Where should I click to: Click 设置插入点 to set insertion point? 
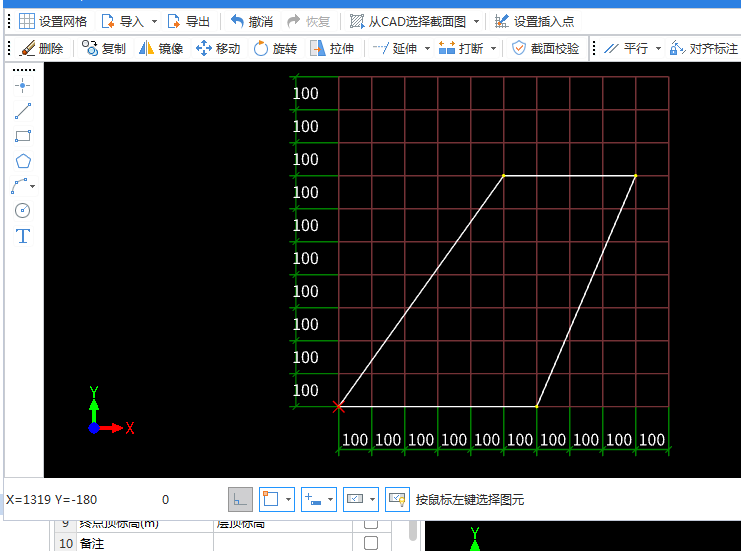pyautogui.click(x=534, y=21)
